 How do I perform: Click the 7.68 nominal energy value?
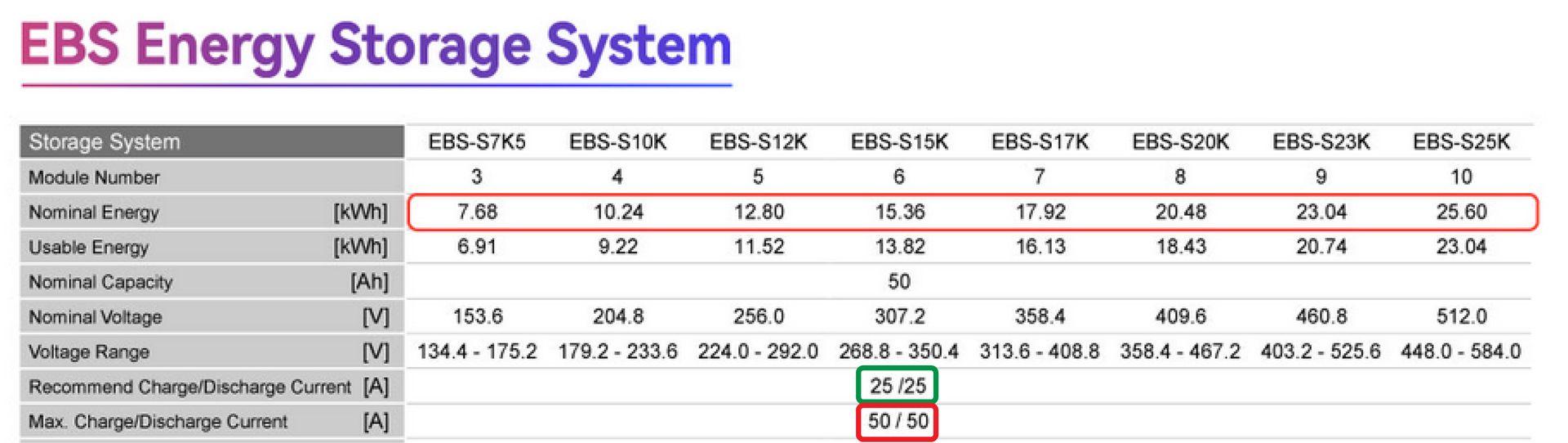pyautogui.click(x=477, y=213)
